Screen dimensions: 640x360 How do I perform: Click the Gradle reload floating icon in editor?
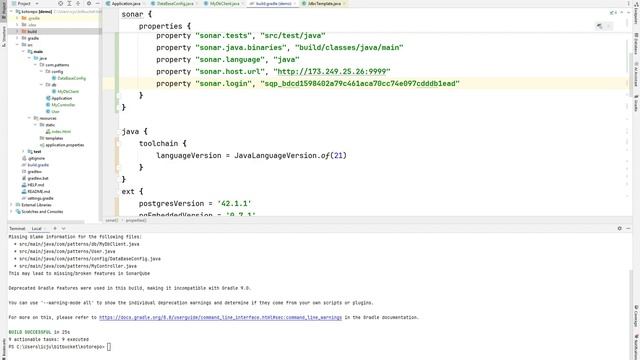coord(599,26)
